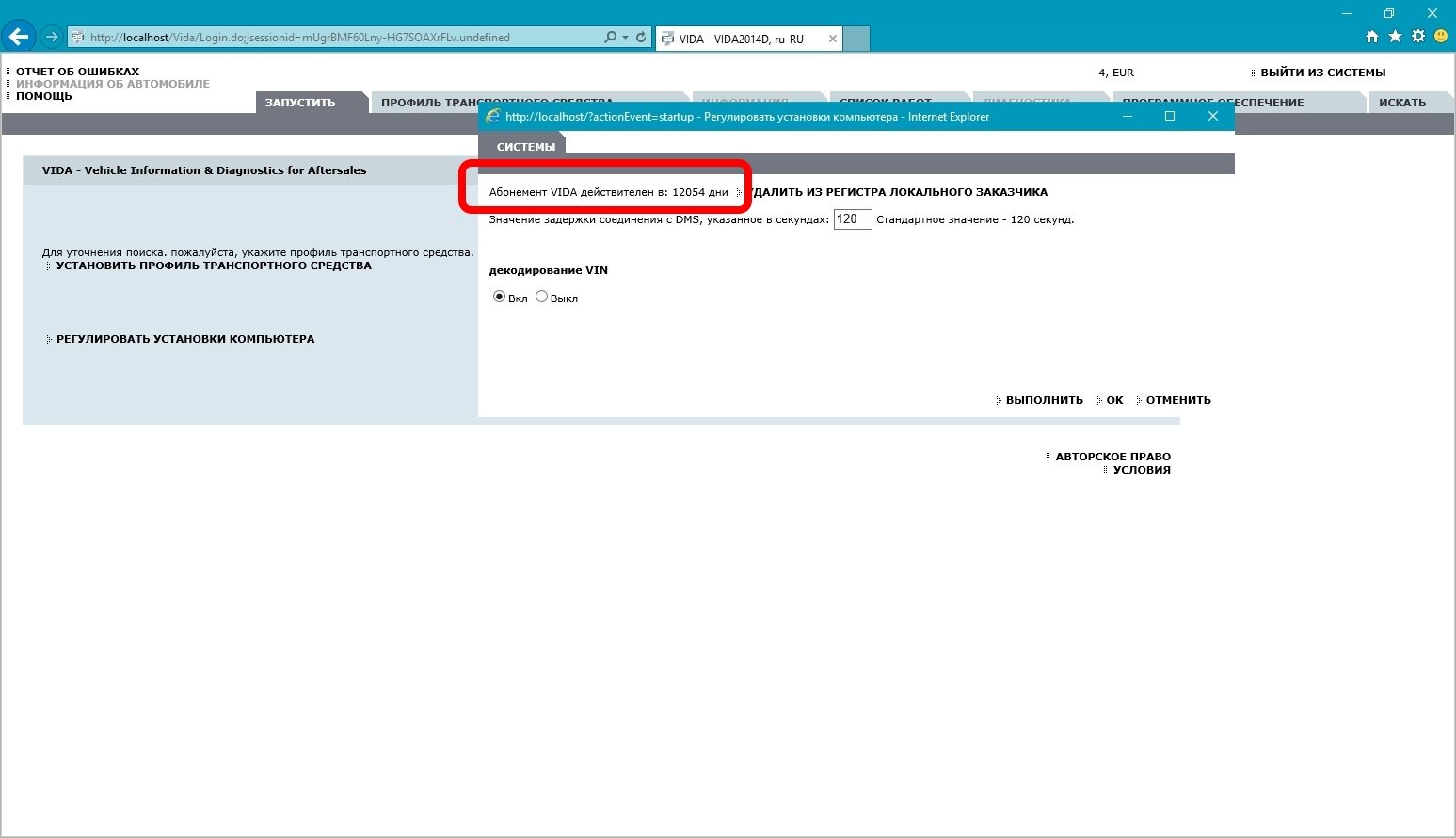The height and width of the screenshot is (838, 1456).
Task: Open IE Tools gear icon
Action: pos(1418,37)
